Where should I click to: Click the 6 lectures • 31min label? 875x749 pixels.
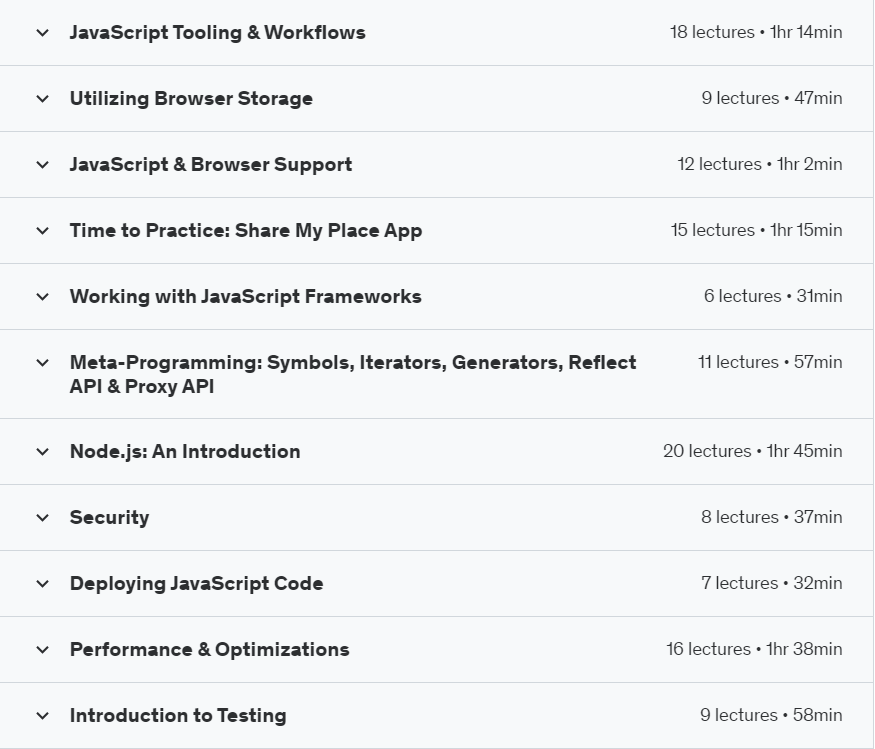pos(772,297)
